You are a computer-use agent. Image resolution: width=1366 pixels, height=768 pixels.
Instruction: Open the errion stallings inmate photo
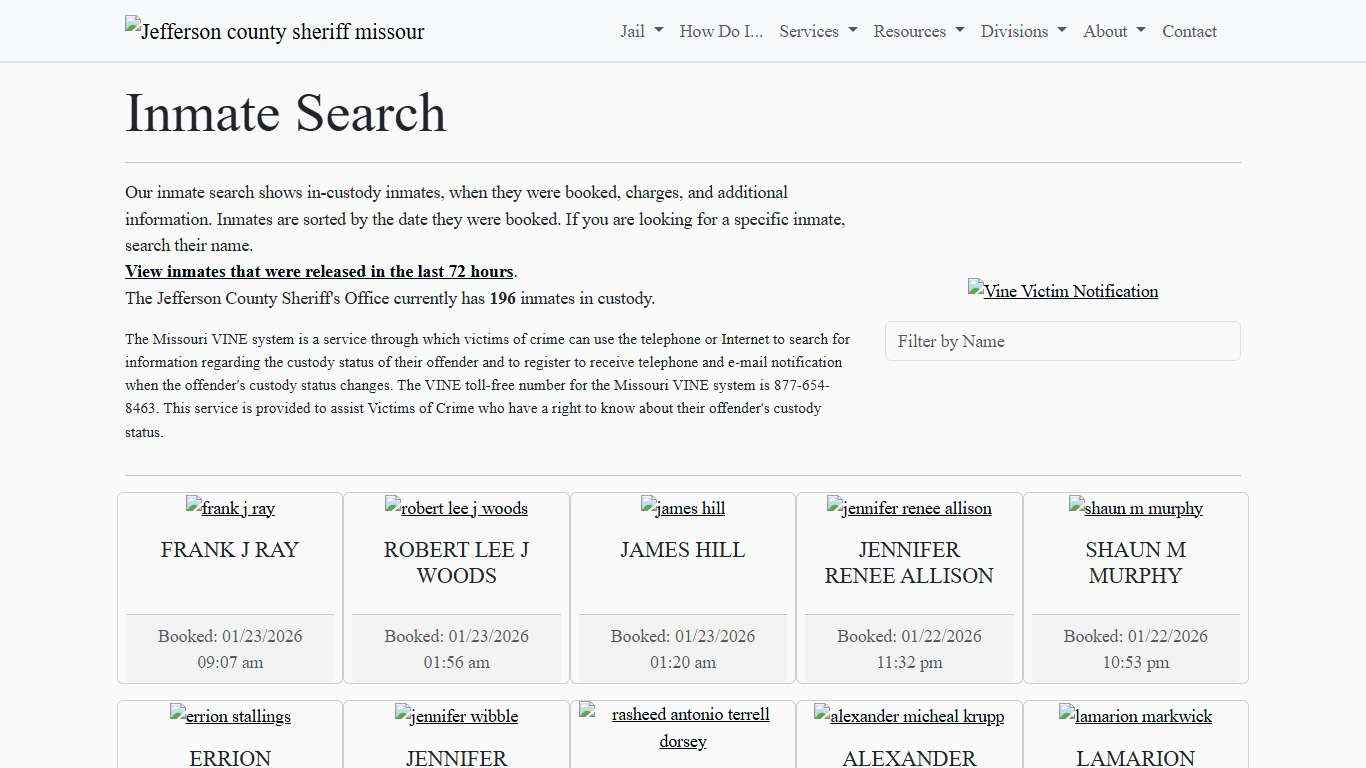230,716
